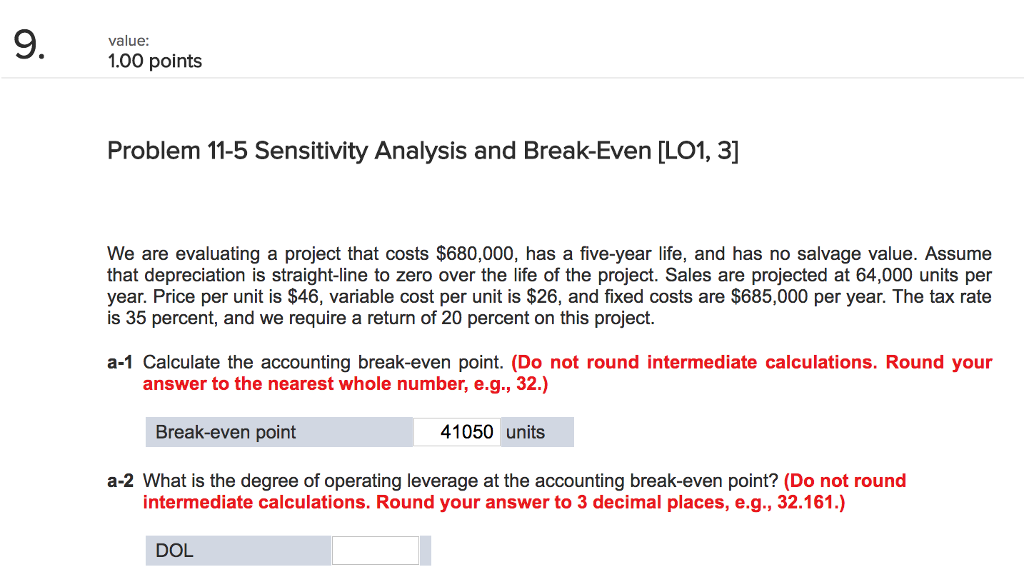Click the empty DOL answer field
The image size is (1024, 587).
tap(376, 549)
